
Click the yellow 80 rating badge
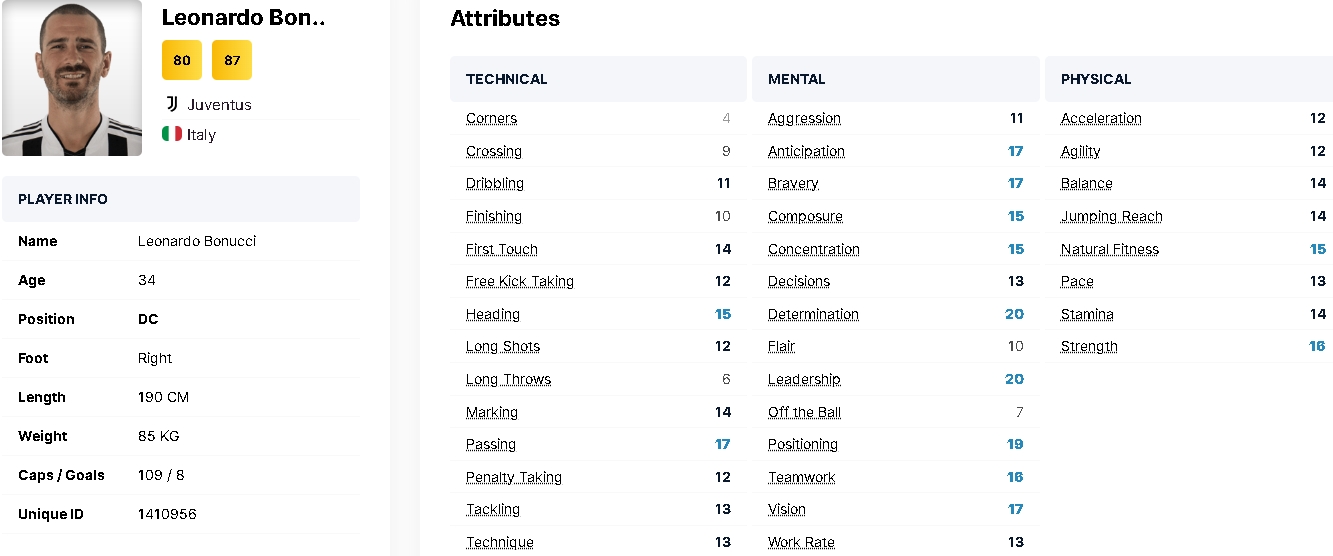(x=182, y=60)
